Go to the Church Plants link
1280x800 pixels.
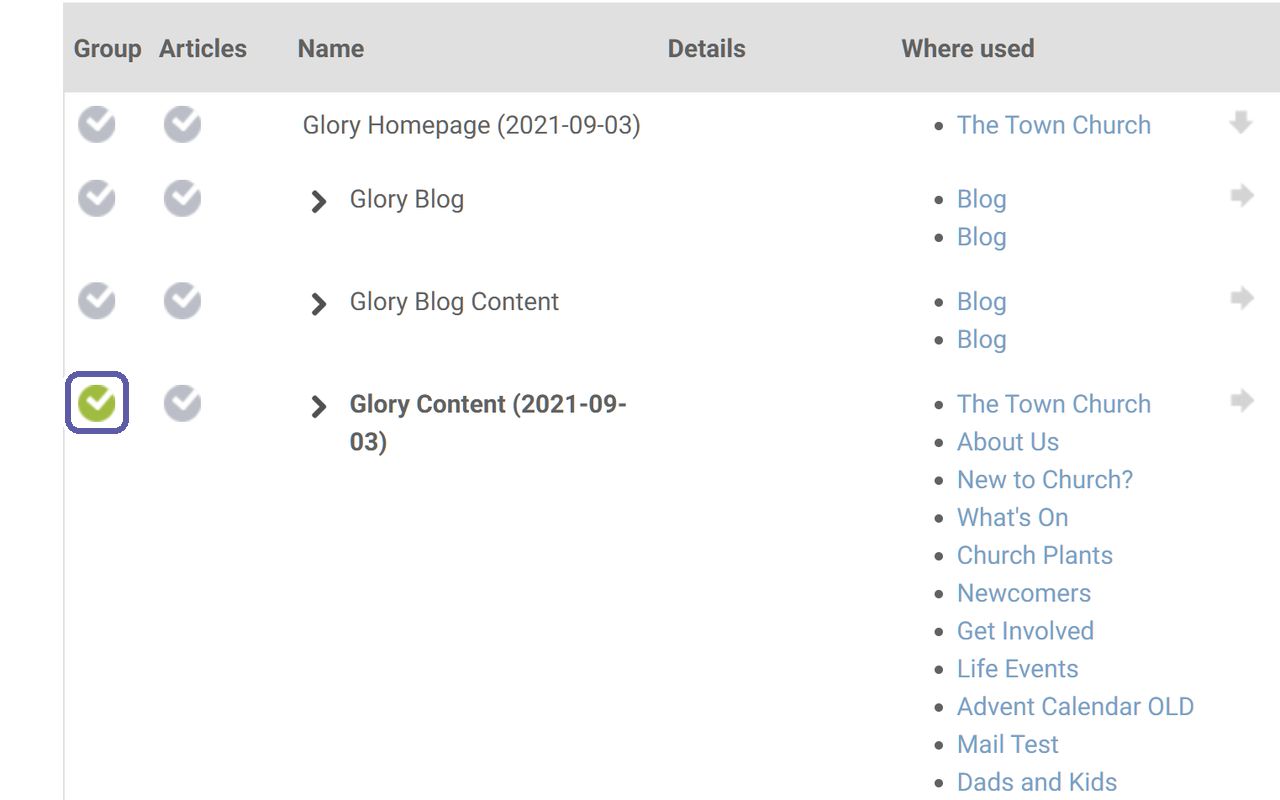[1035, 556]
